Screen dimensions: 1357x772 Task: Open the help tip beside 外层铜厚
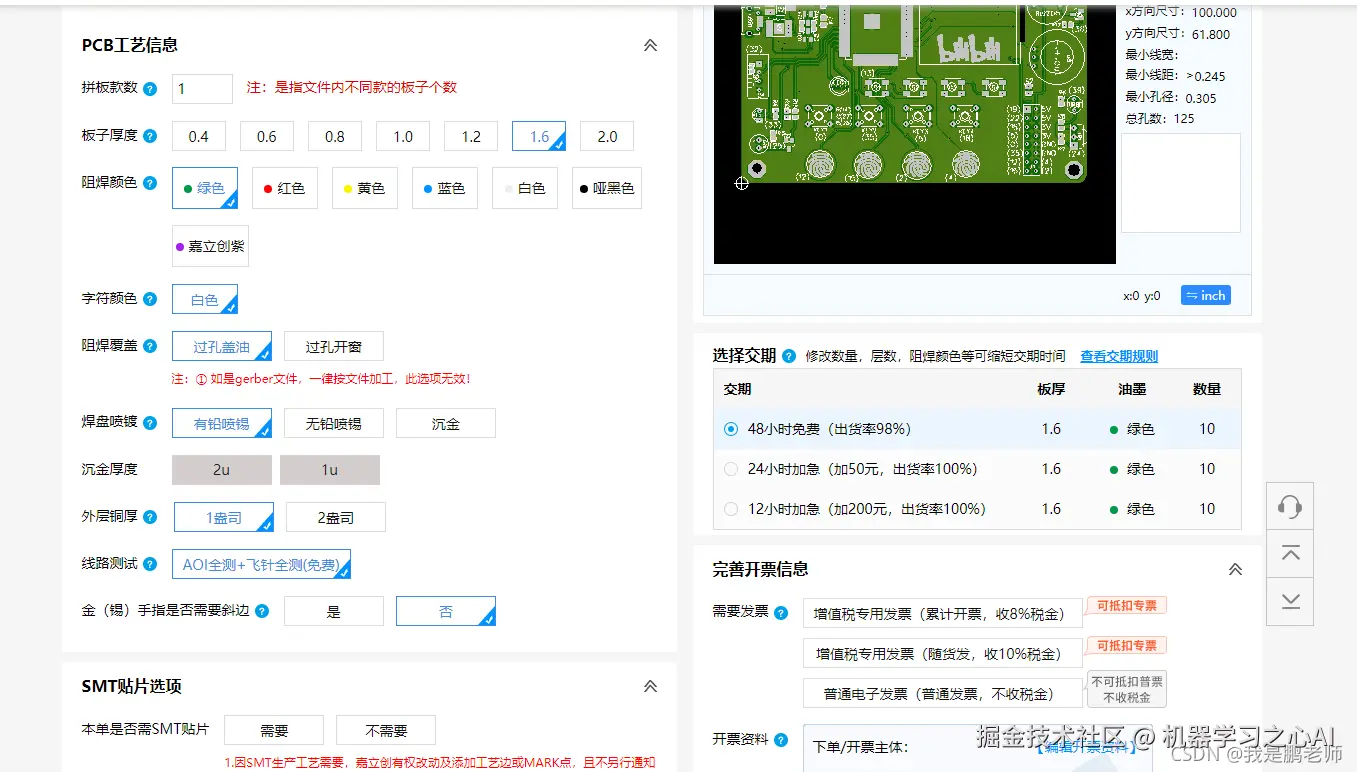pos(149,517)
